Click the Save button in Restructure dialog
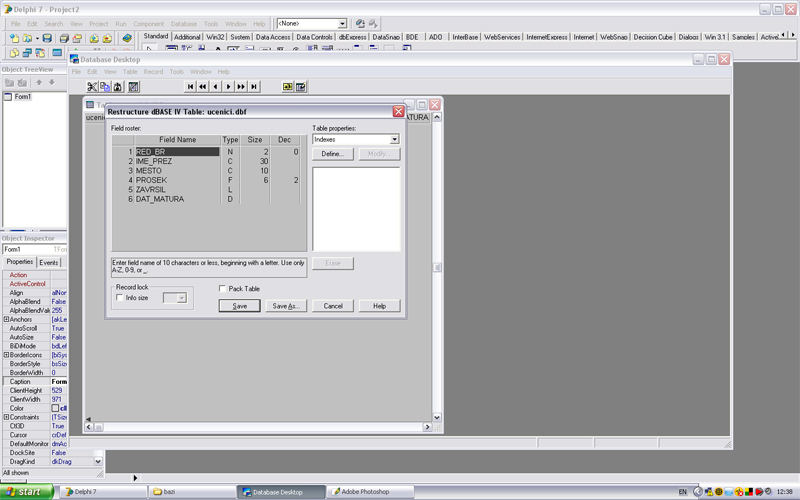The height and width of the screenshot is (500, 800). coord(239,306)
